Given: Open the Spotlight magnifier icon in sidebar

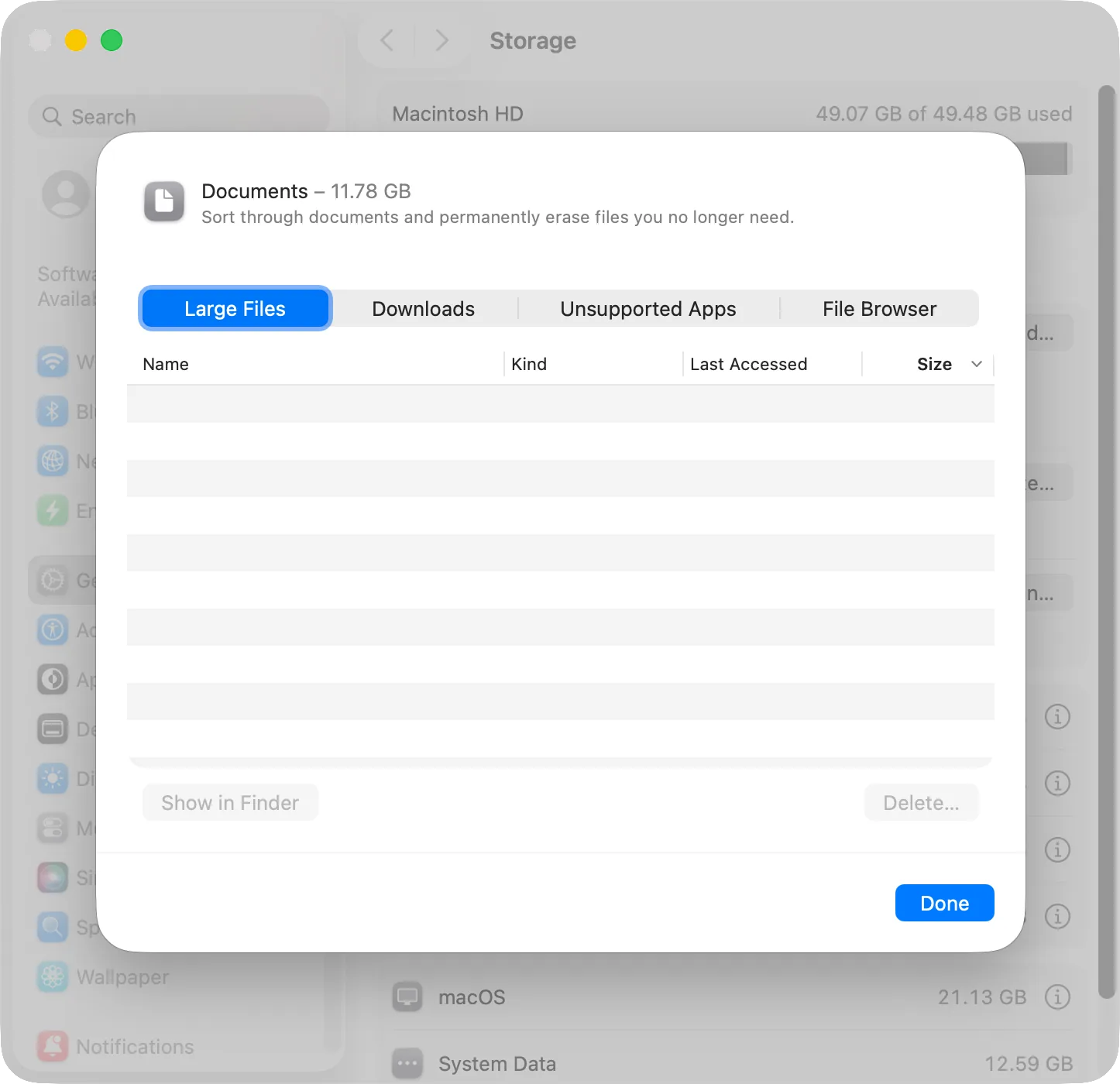Looking at the screenshot, I should click(53, 927).
